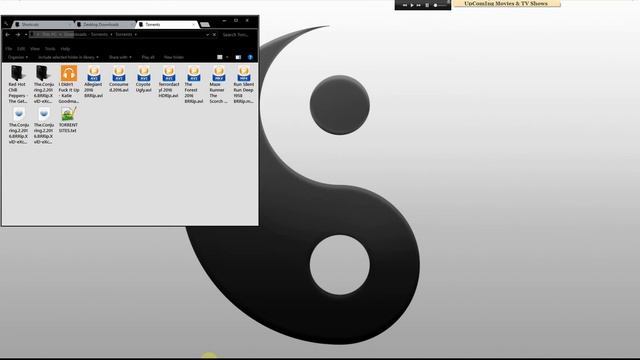Click the New folder button
The height and width of the screenshot is (360, 640).
174,57
